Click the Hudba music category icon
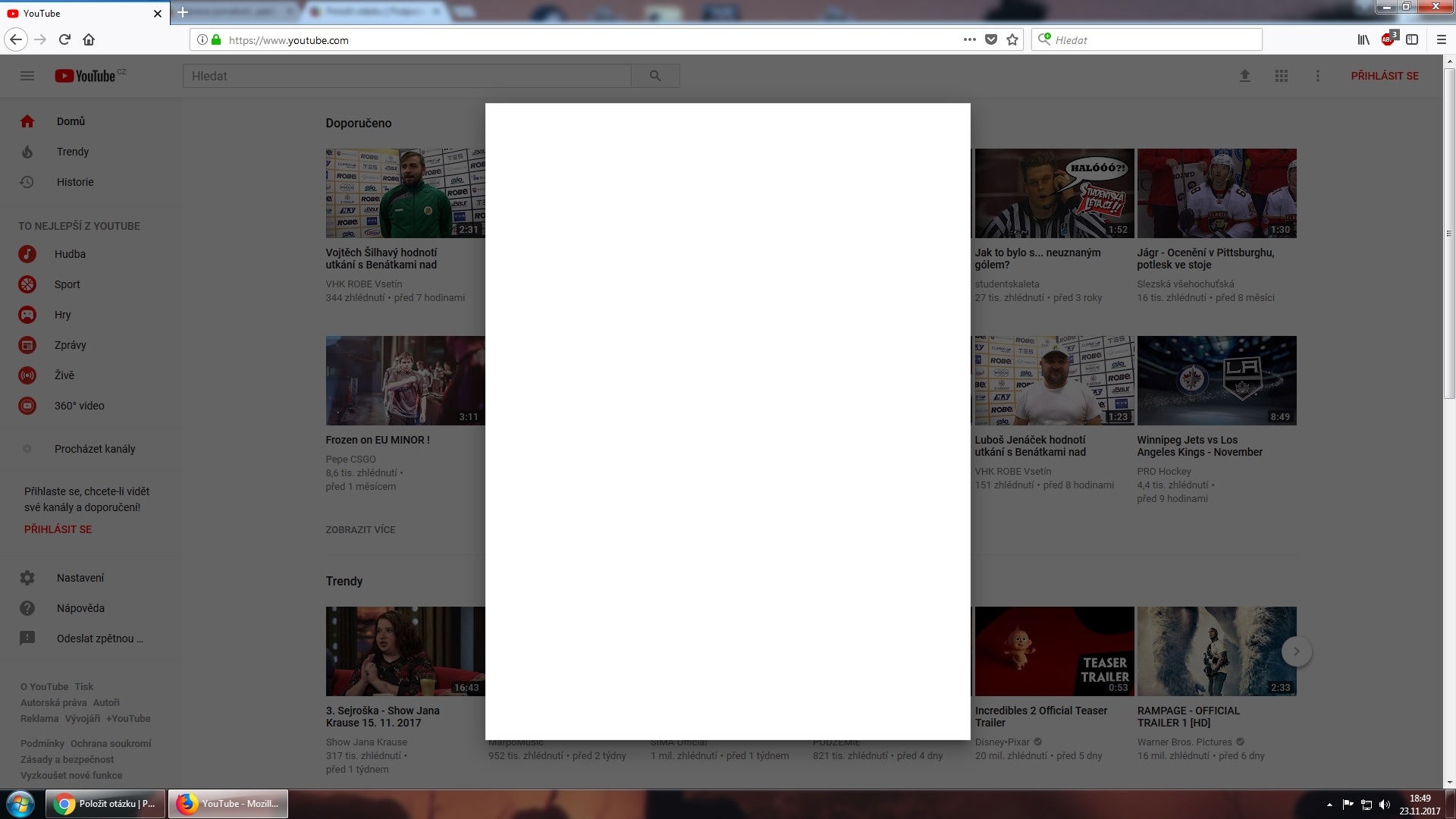This screenshot has height=819, width=1456. click(x=27, y=254)
